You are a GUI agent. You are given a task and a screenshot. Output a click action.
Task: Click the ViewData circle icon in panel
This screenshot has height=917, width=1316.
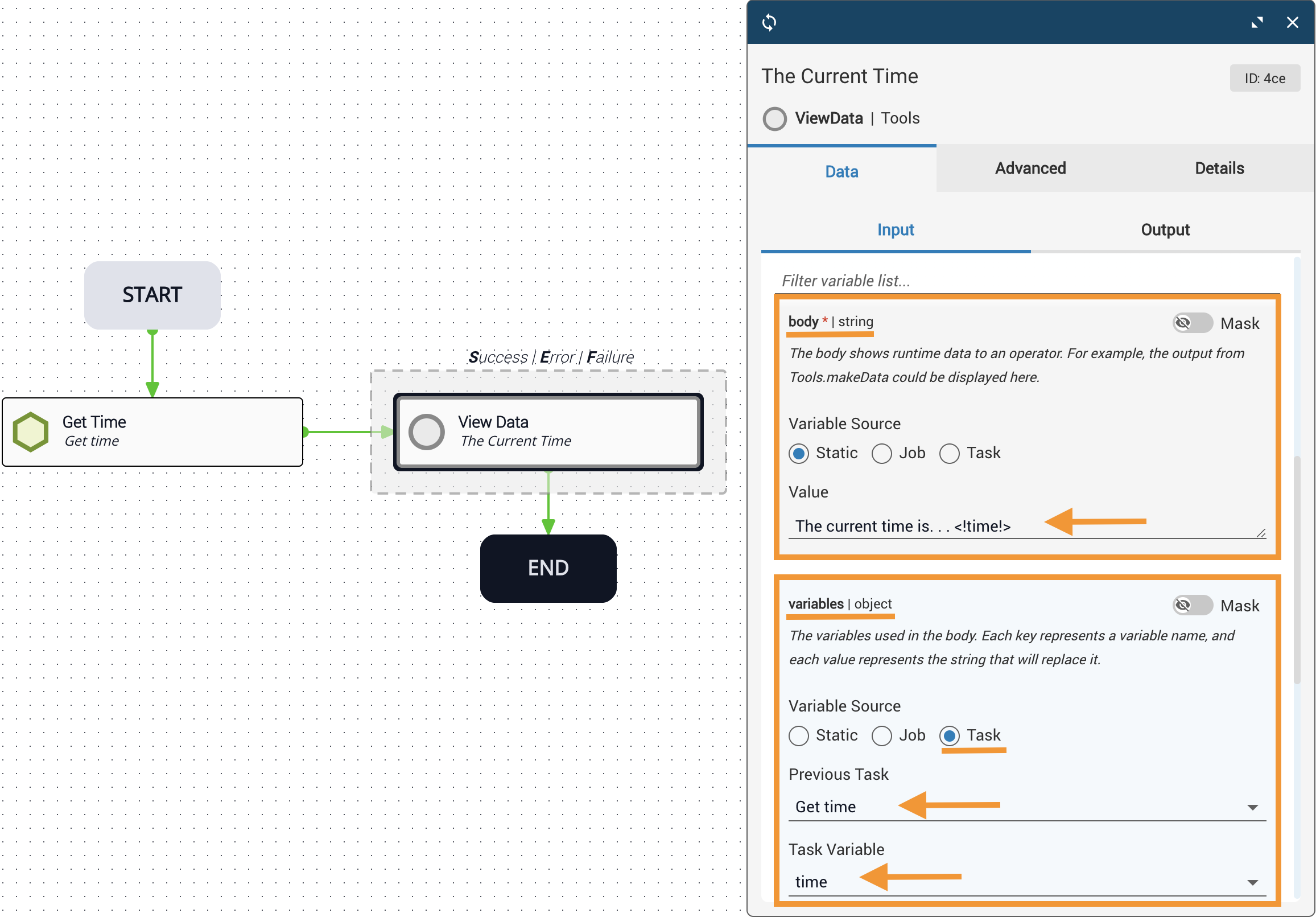[774, 119]
